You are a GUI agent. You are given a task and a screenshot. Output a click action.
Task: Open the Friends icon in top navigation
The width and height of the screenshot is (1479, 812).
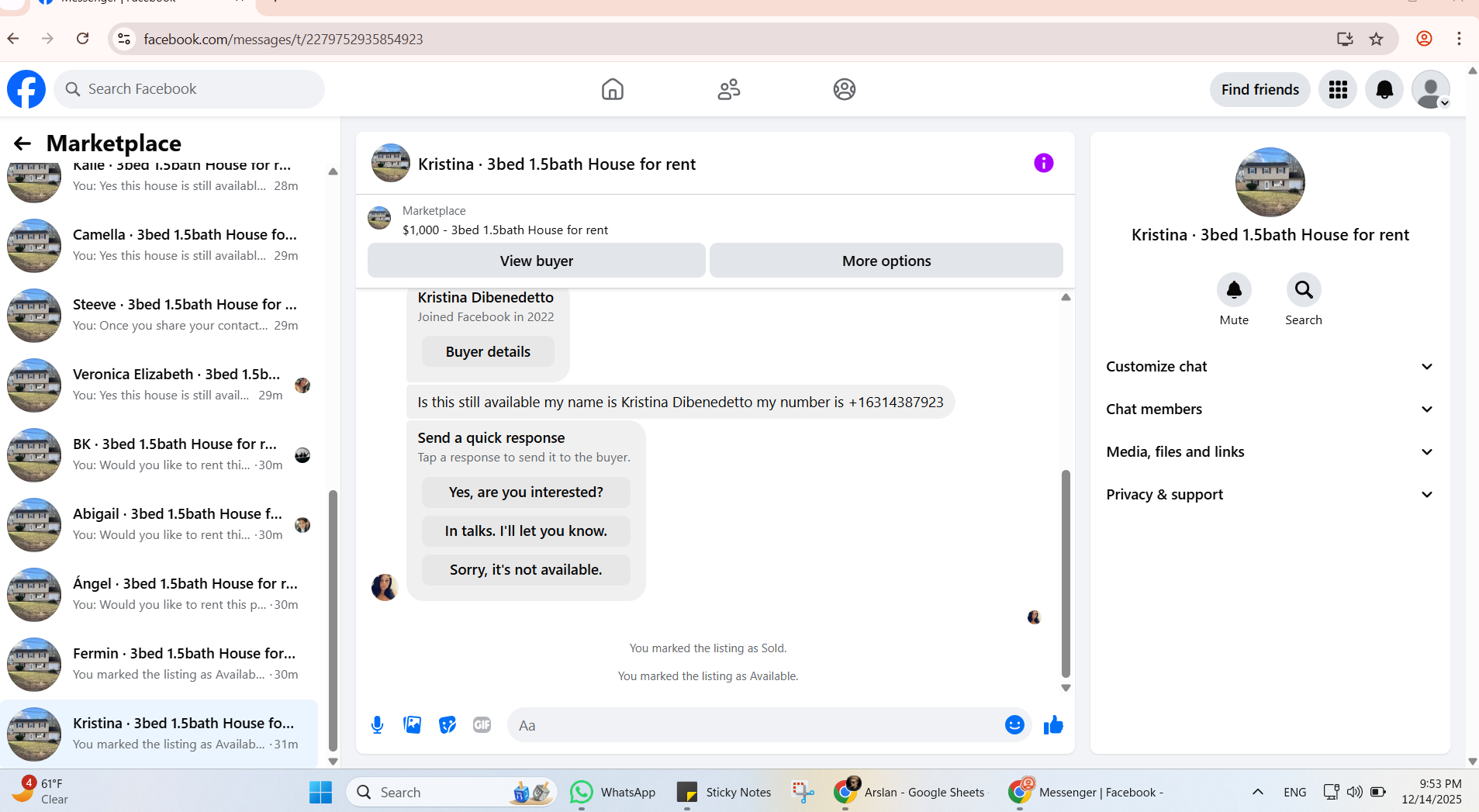tap(728, 89)
